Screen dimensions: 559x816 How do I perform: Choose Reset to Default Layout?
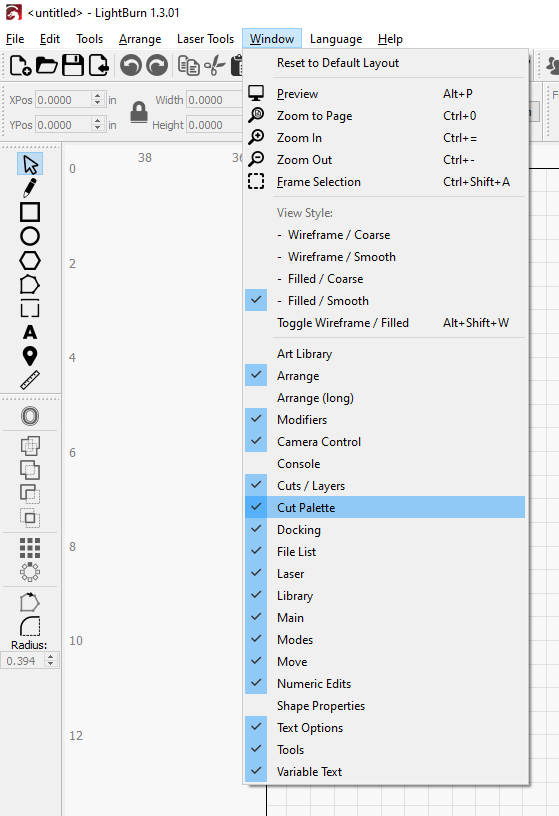click(385, 63)
